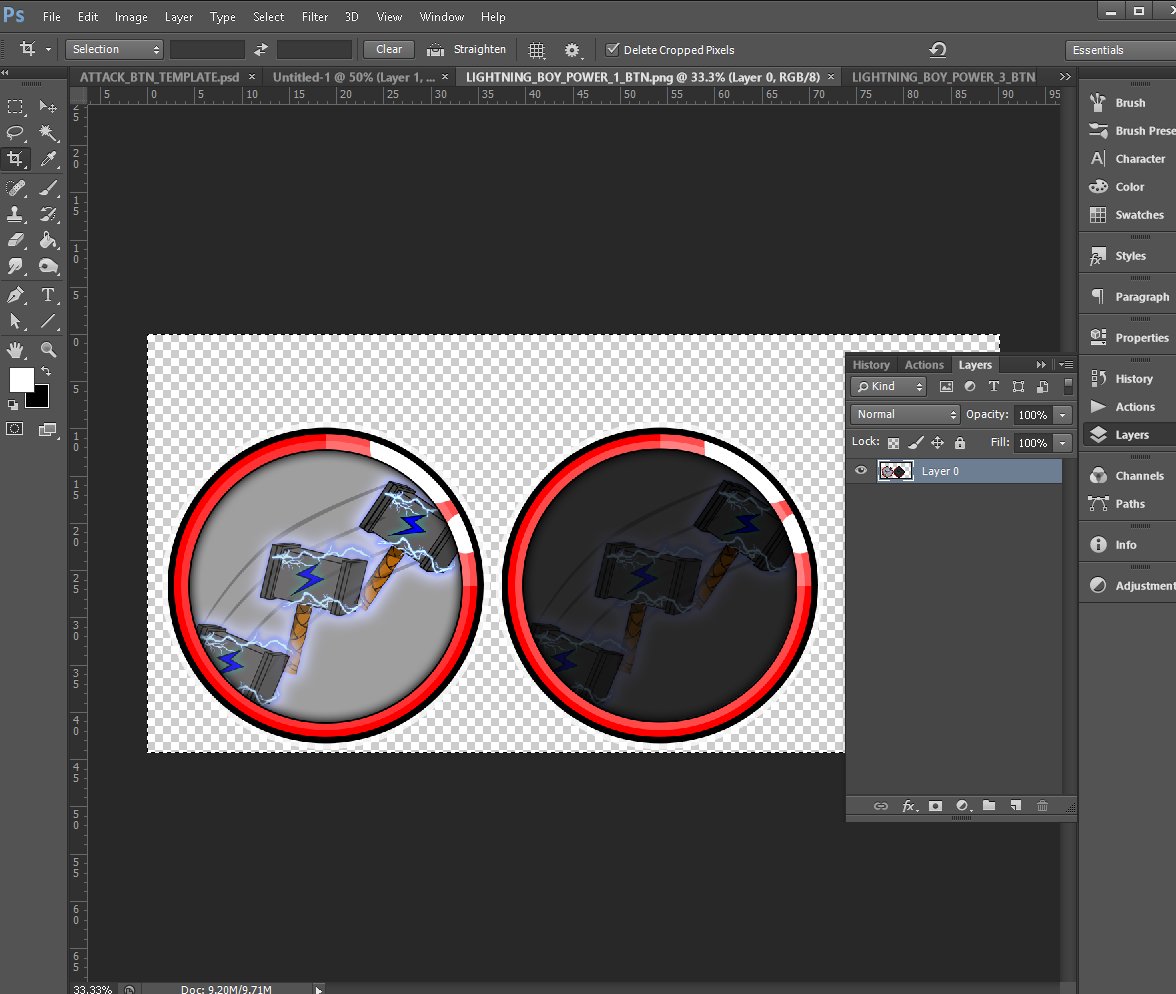
Task: Create a new layer
Action: pyautogui.click(x=1016, y=806)
